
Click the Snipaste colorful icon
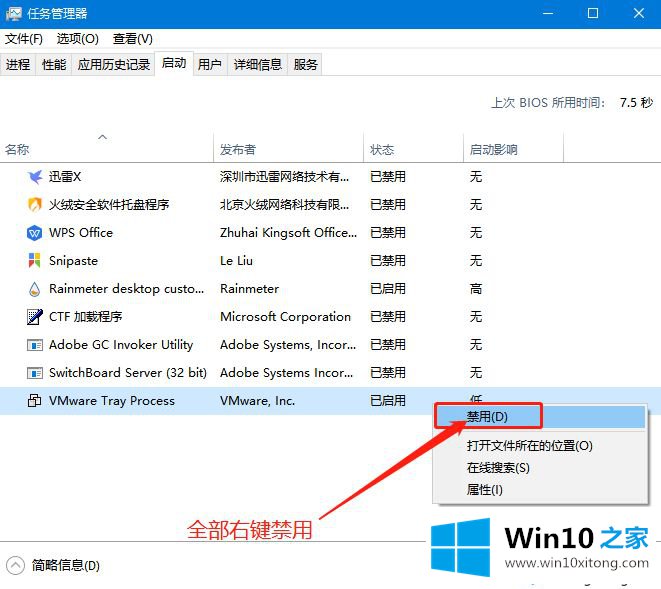[x=35, y=261]
